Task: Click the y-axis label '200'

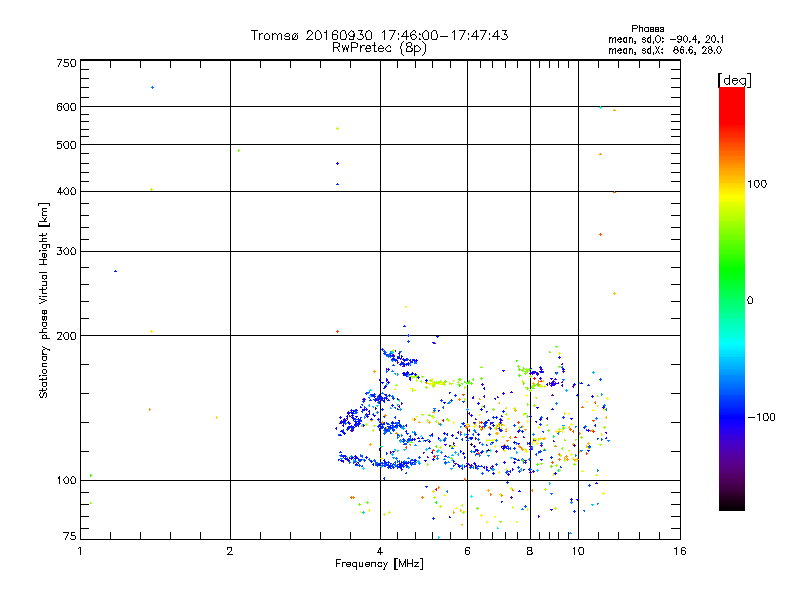Action: [x=66, y=336]
